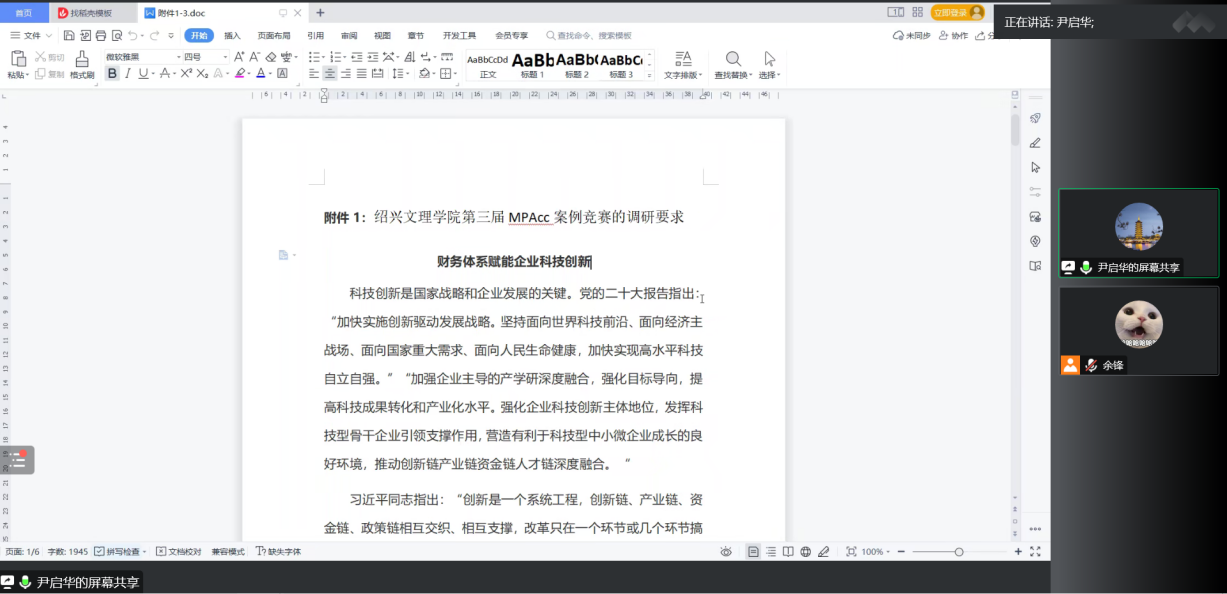Click the highlight color pen swatch
Image resolution: width=1227 pixels, height=594 pixels.
pyautogui.click(x=239, y=73)
